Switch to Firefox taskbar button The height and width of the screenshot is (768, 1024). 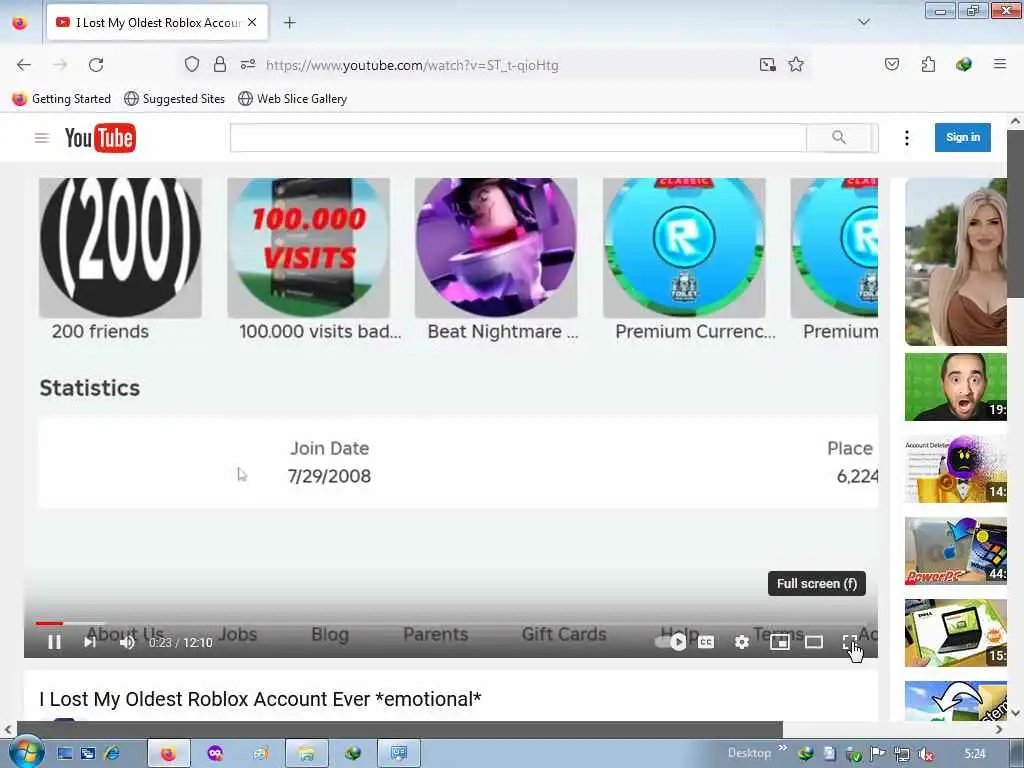(x=168, y=753)
